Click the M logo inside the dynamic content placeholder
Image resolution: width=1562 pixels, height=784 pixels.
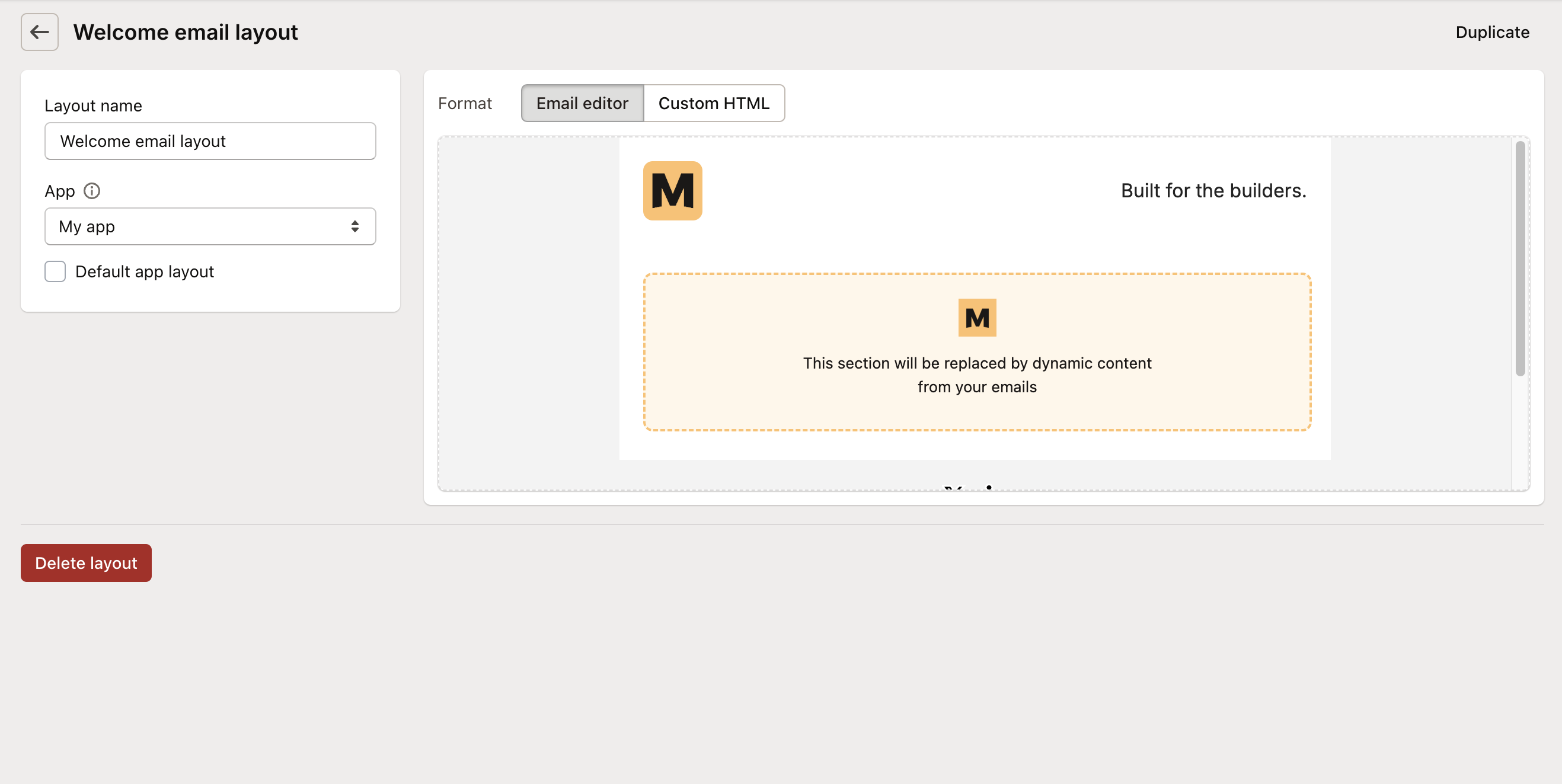tap(977, 317)
